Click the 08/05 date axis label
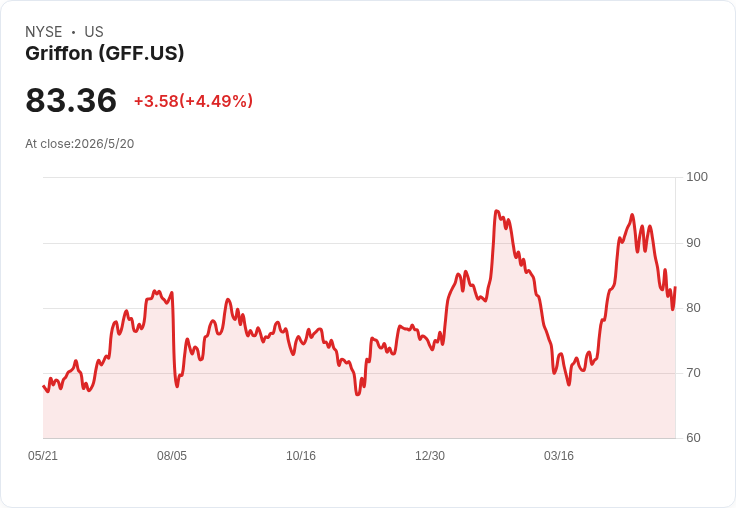The width and height of the screenshot is (736, 508). coord(172,455)
